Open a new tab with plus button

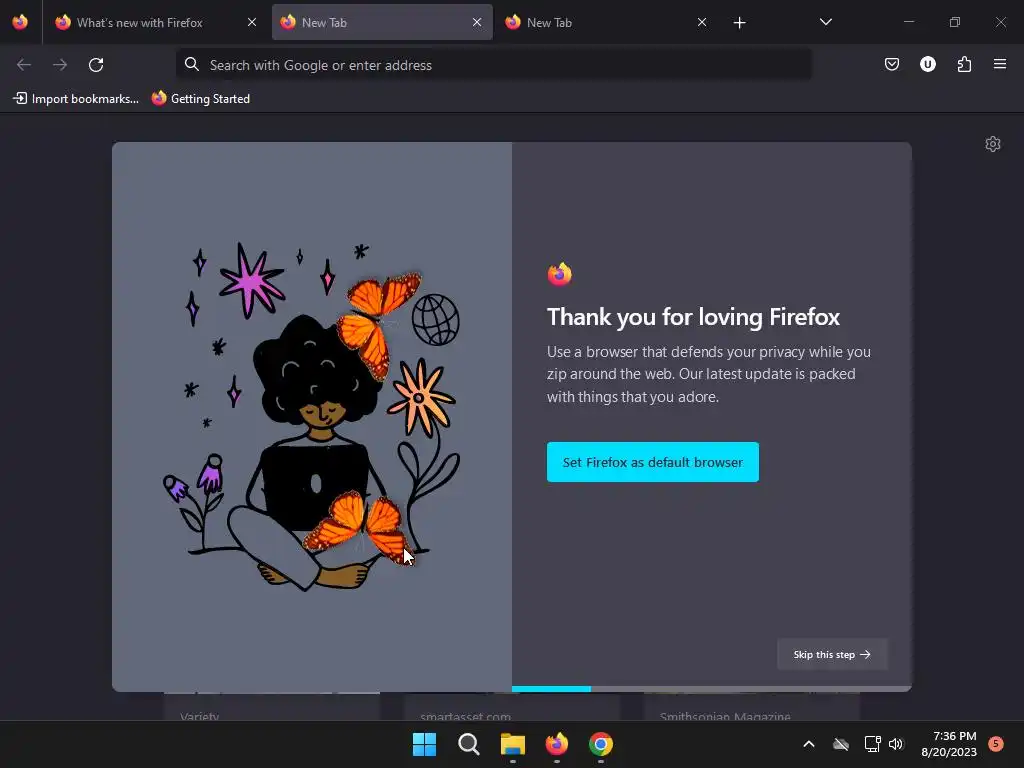coord(739,23)
